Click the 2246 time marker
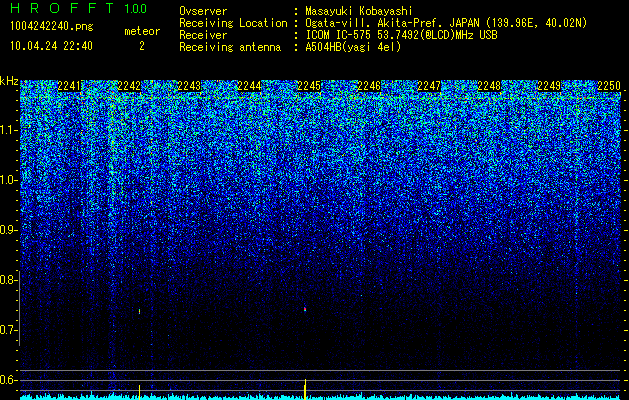Screen dimensions: 629x400 click(369, 86)
